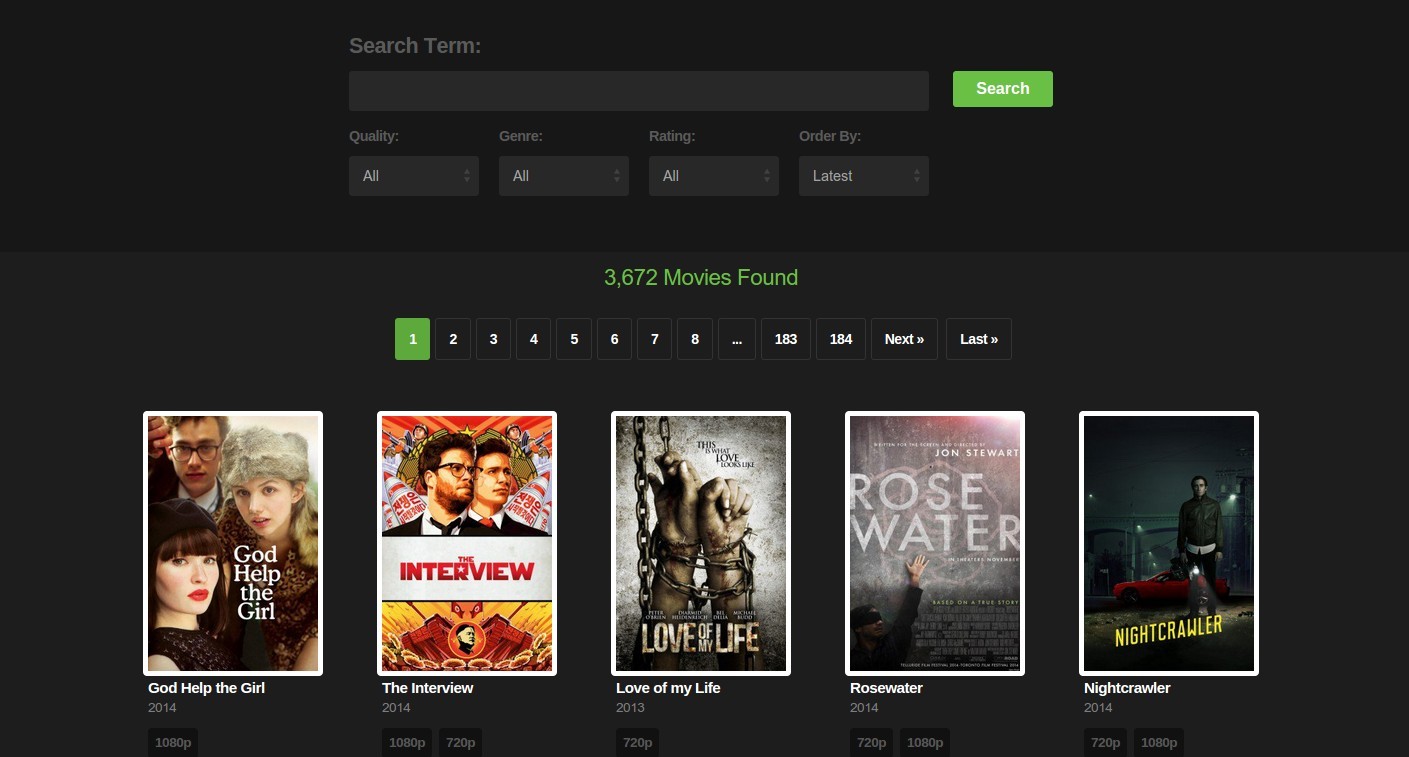This screenshot has width=1409, height=757.
Task: Select page 1 in pagination
Action: tap(413, 339)
